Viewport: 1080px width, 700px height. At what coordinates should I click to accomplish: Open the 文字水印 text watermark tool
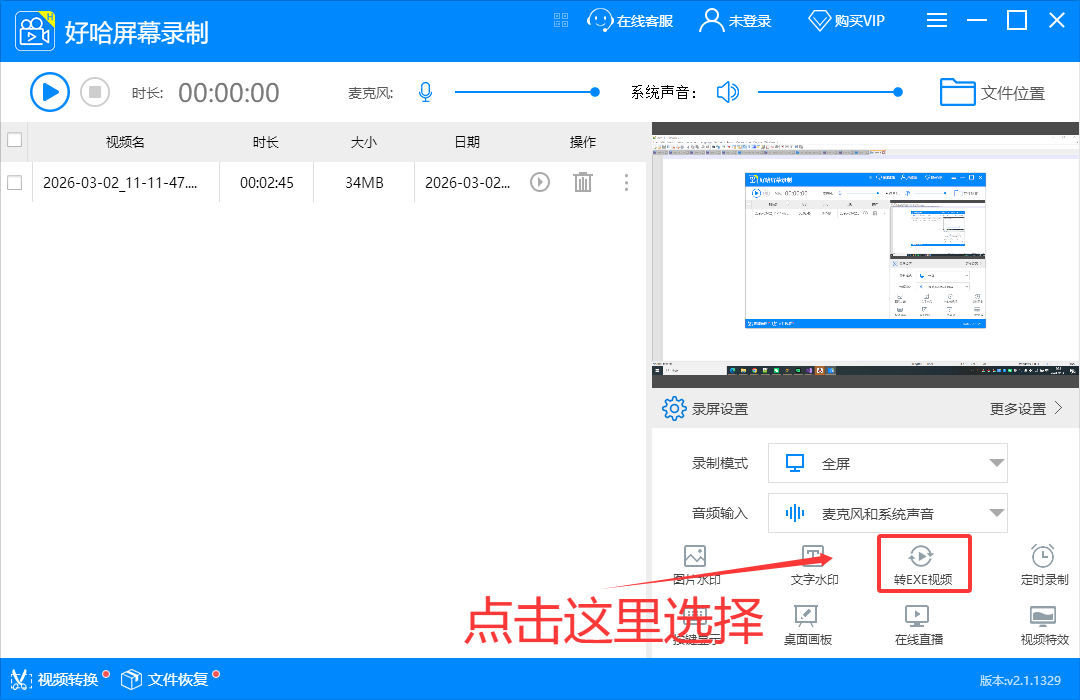click(x=813, y=562)
